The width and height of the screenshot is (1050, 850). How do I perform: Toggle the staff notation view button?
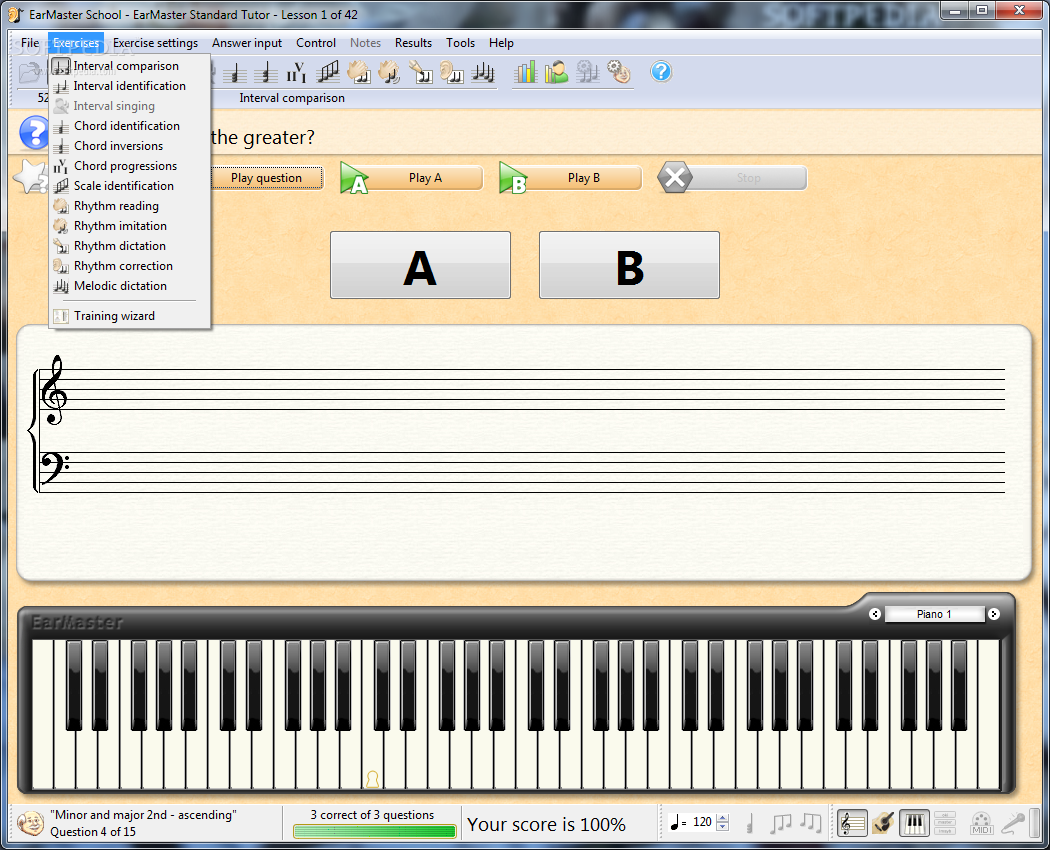coord(852,823)
